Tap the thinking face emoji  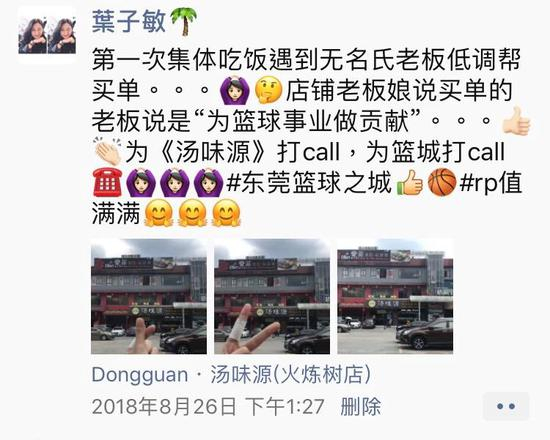pyautogui.click(x=268, y=91)
